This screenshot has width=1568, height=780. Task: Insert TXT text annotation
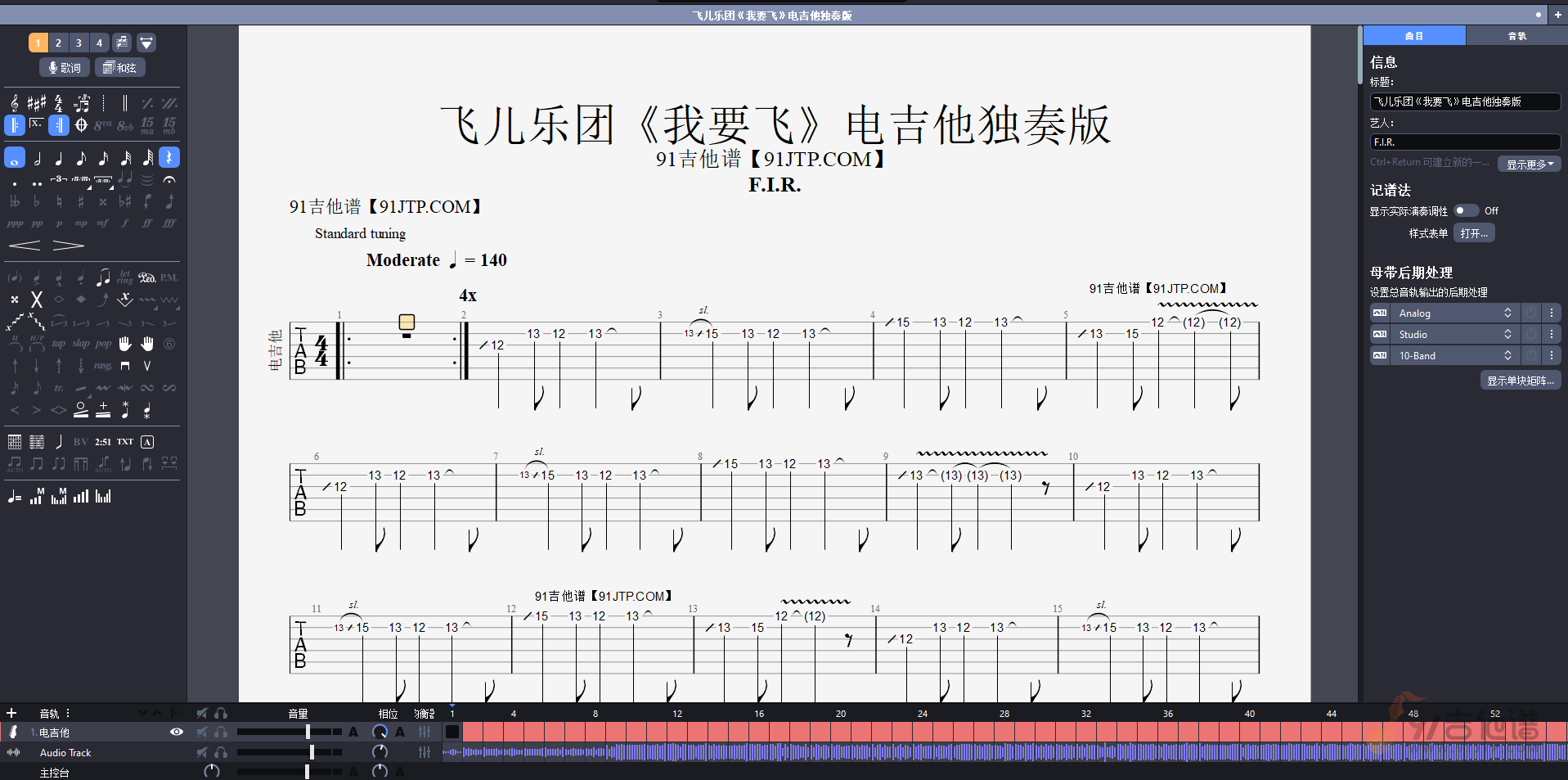click(125, 442)
